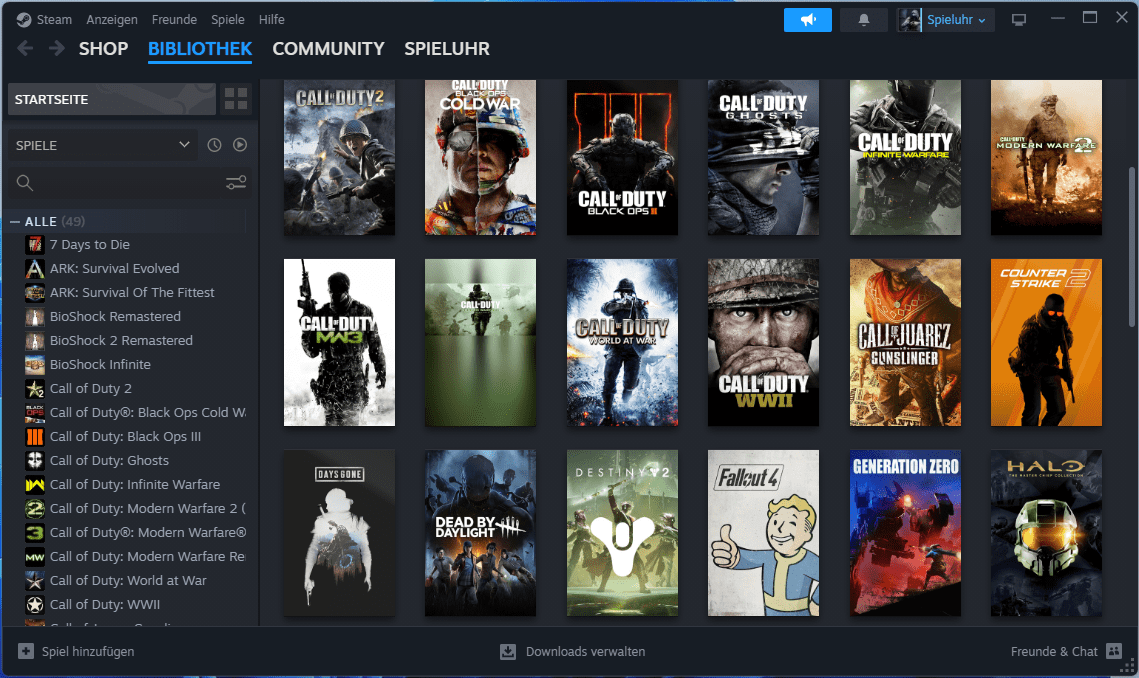Select BioShock Infinite list icon
The height and width of the screenshot is (678, 1139).
click(34, 365)
